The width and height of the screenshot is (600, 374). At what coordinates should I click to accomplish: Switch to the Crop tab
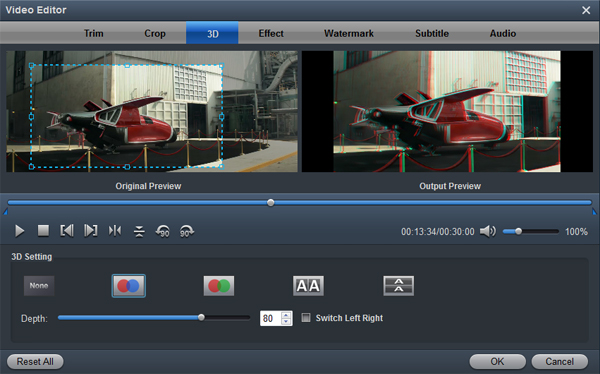155,33
